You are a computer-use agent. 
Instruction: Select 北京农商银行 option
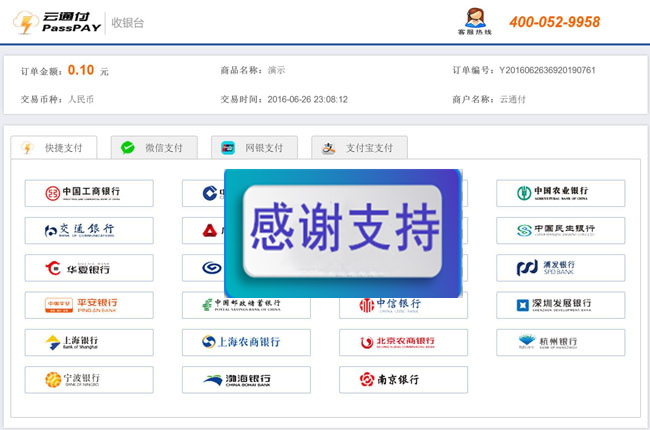[403, 343]
